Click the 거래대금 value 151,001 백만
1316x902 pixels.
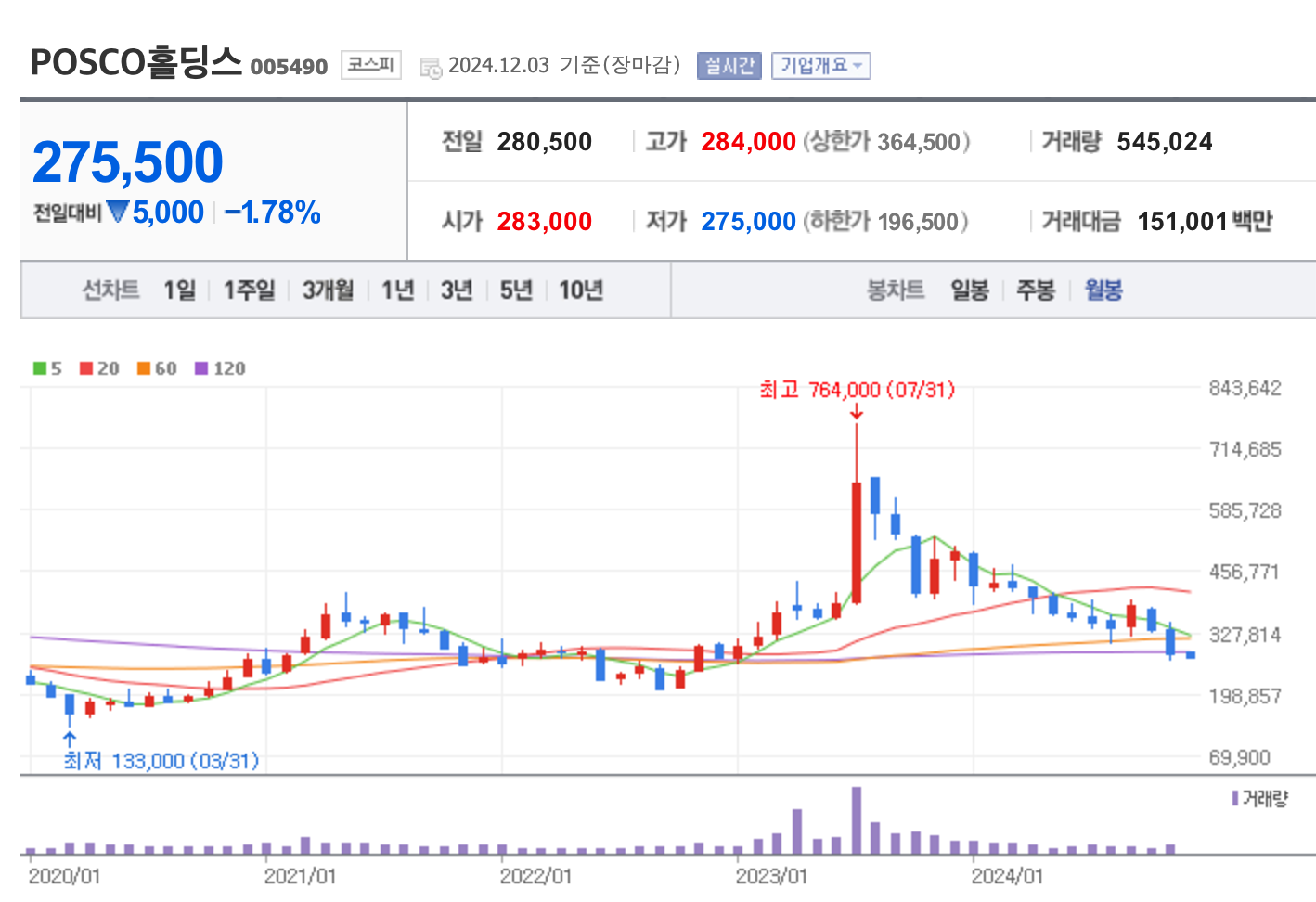point(1205,222)
